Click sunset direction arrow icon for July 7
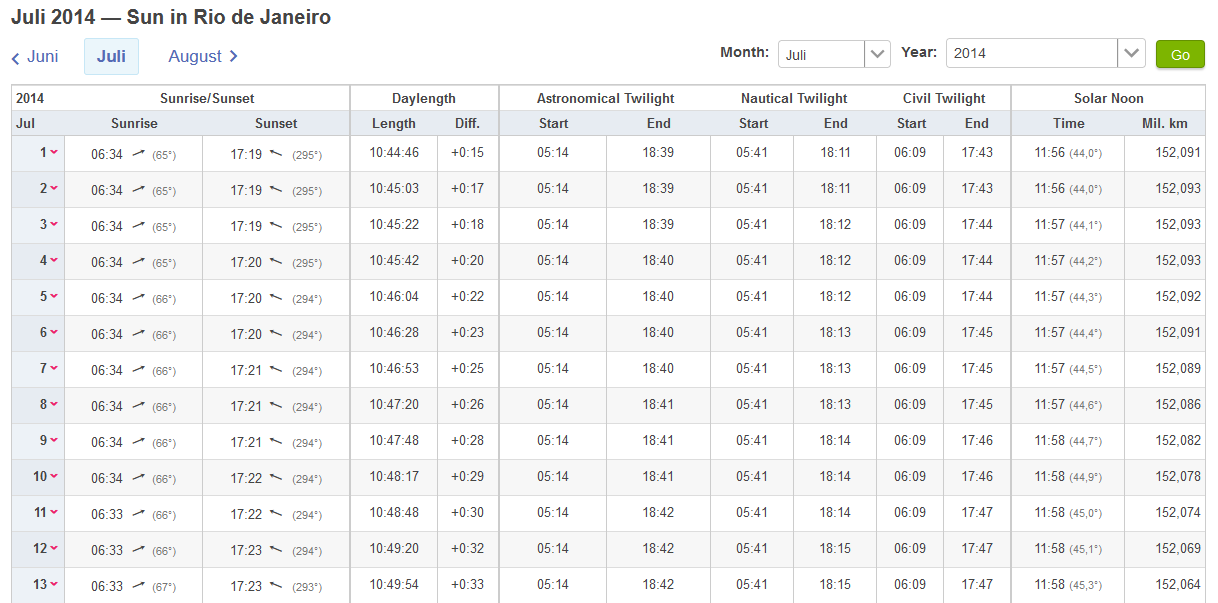The width and height of the screenshot is (1218, 603). click(x=277, y=369)
